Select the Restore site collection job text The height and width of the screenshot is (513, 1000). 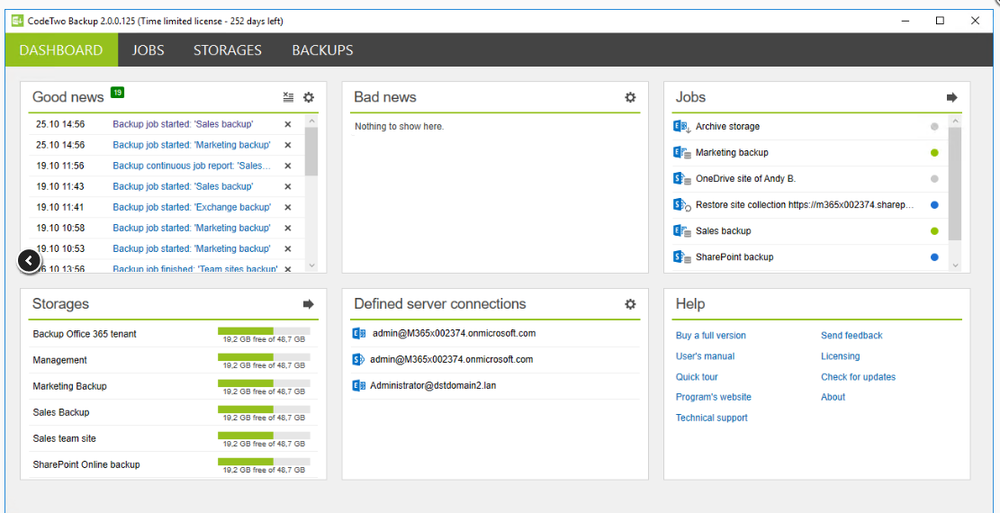(x=805, y=205)
